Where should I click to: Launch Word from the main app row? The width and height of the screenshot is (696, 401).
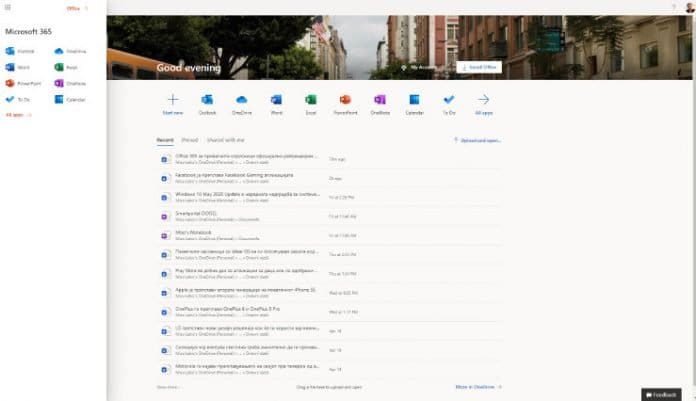coord(276,104)
